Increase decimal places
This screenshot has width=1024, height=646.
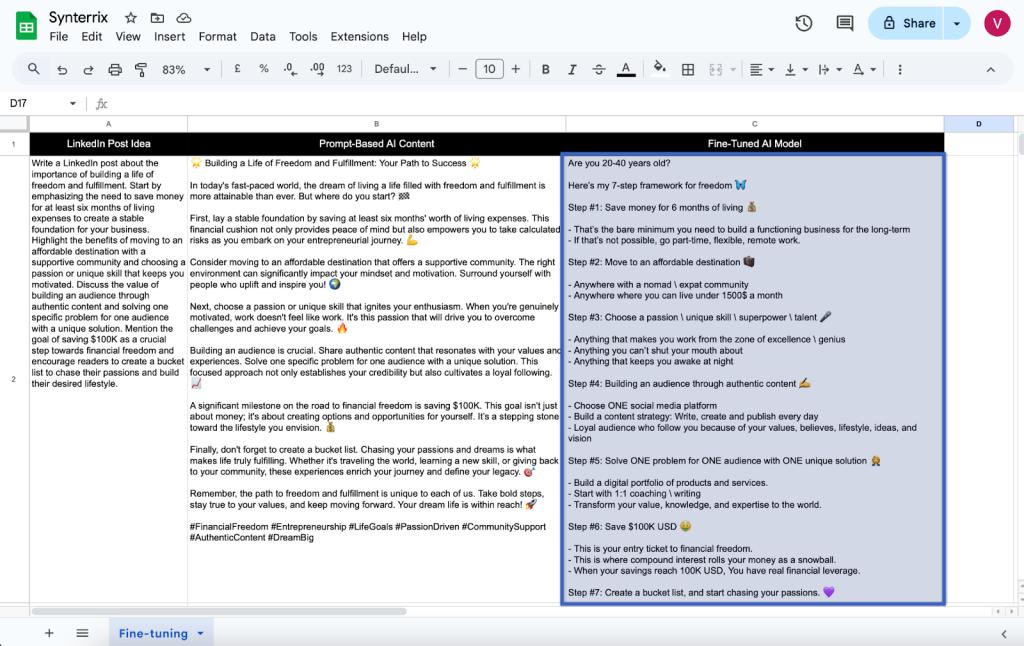click(x=317, y=69)
